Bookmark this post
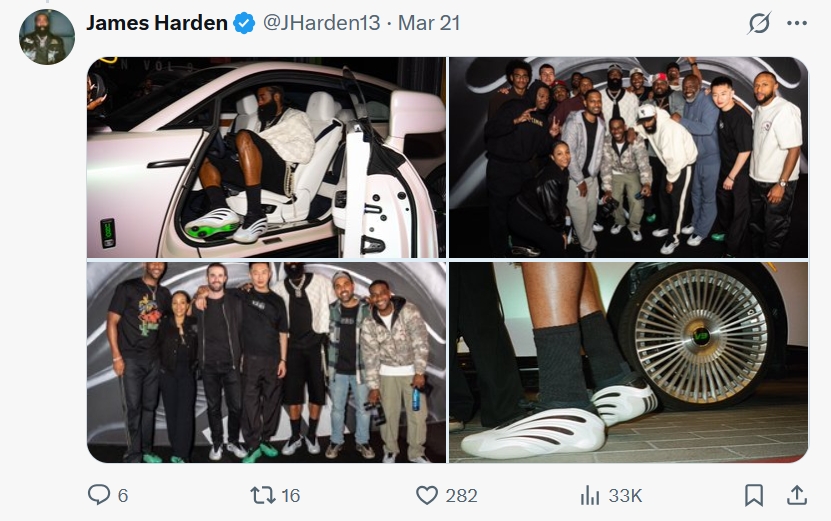 click(x=754, y=495)
